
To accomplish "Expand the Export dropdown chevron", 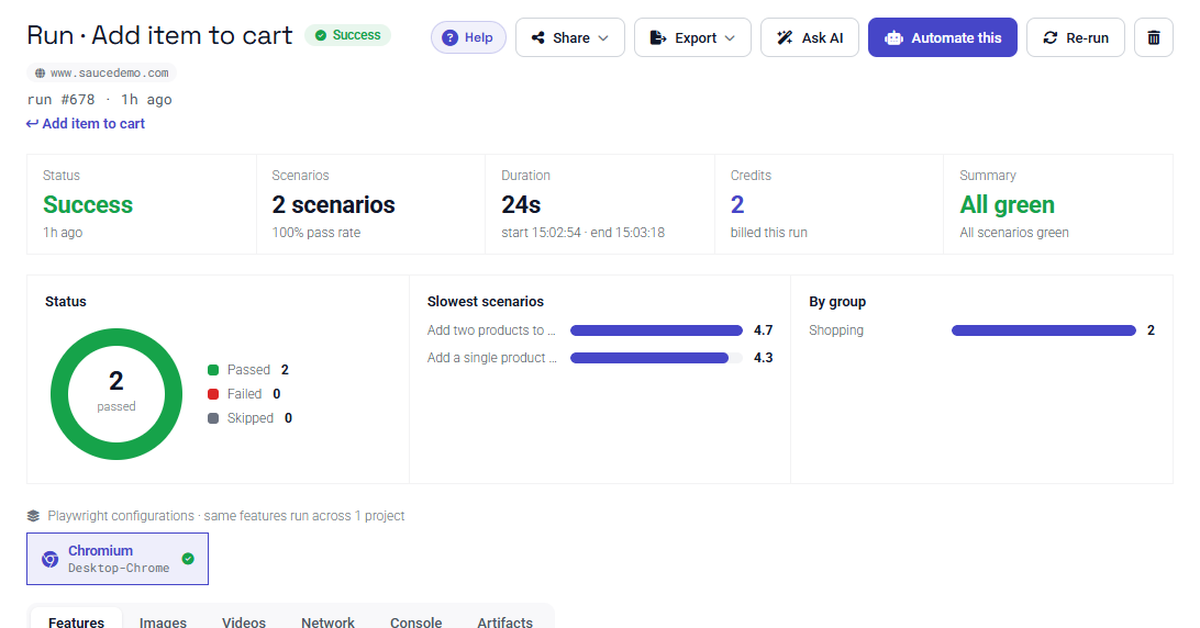I will 729,38.
